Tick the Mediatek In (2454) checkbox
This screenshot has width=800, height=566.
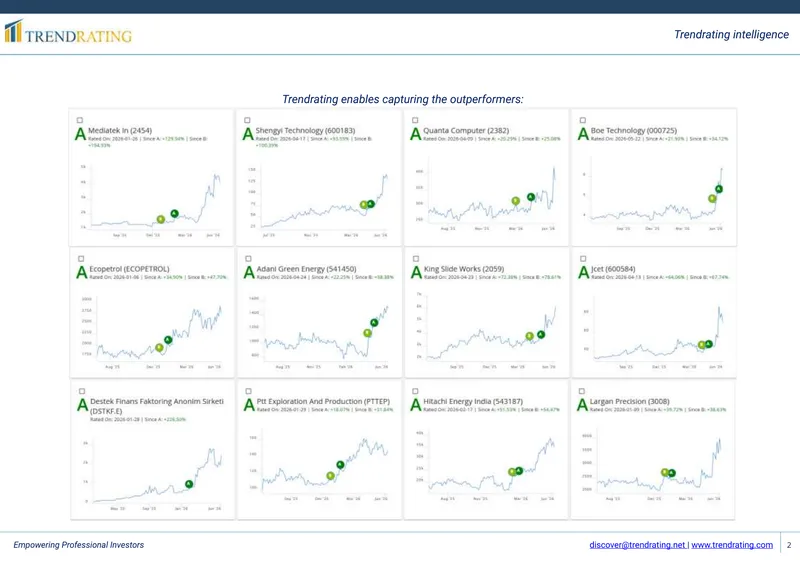[x=80, y=120]
